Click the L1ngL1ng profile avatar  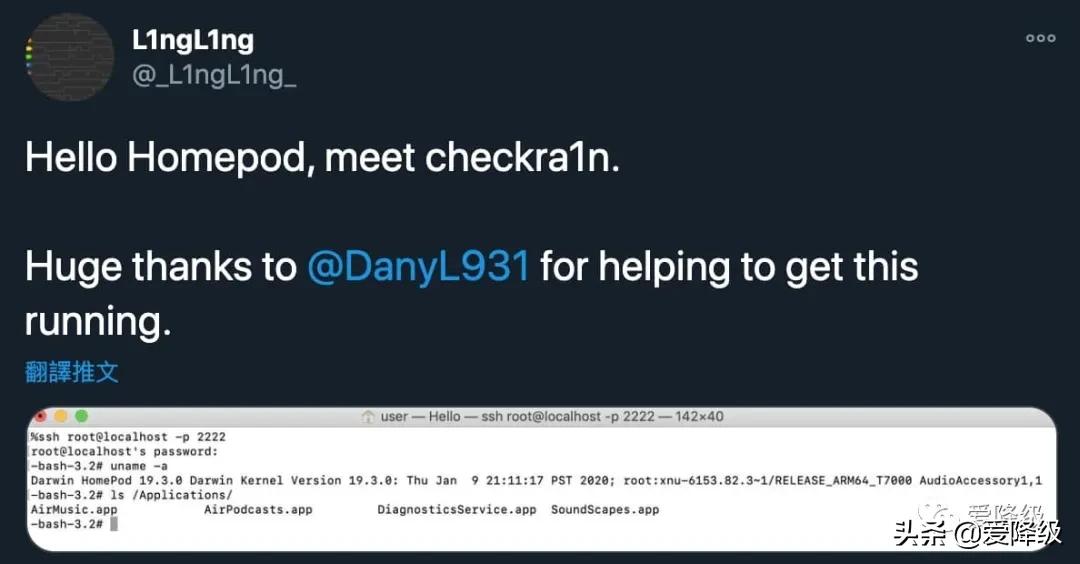click(70, 57)
